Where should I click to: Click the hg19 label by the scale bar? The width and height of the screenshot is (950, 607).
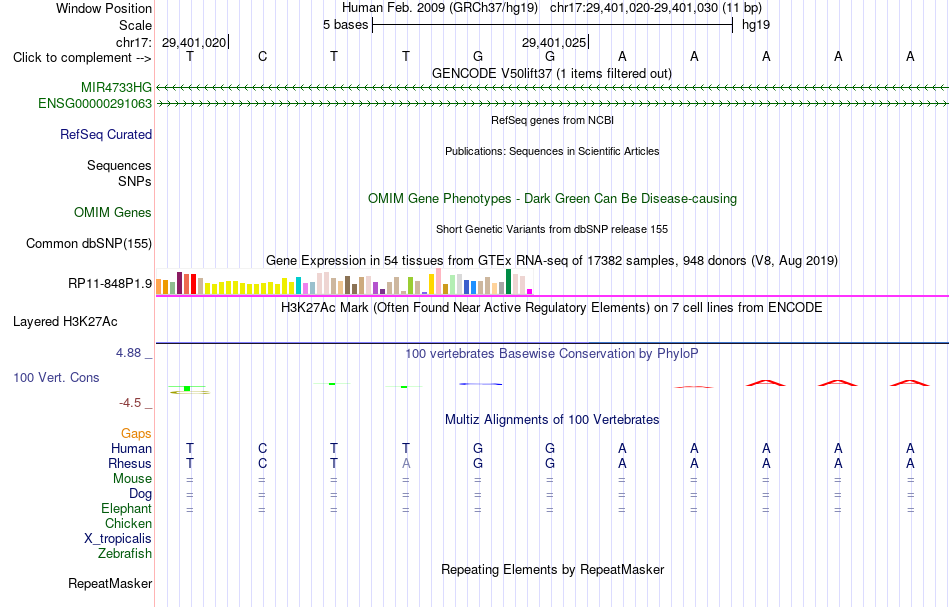756,25
